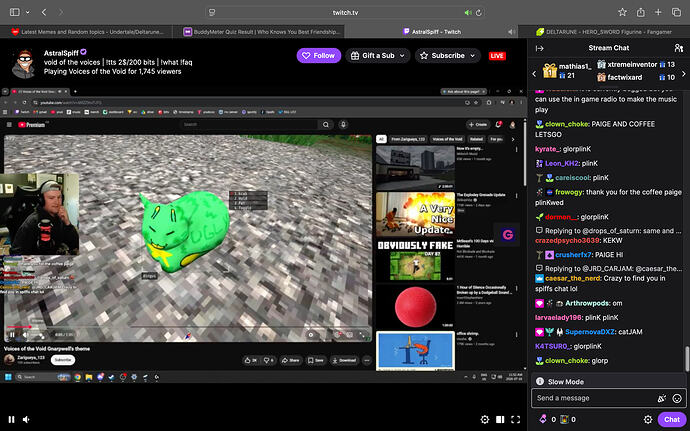Bookmark the page with the star icon
Viewport: 690px width, 431px height.
pyautogui.click(x=622, y=12)
